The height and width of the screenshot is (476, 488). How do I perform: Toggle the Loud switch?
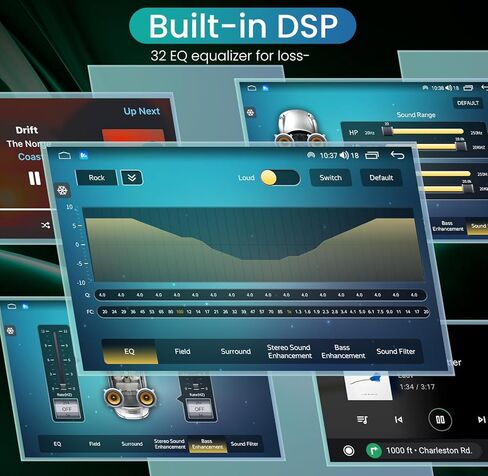[280, 178]
